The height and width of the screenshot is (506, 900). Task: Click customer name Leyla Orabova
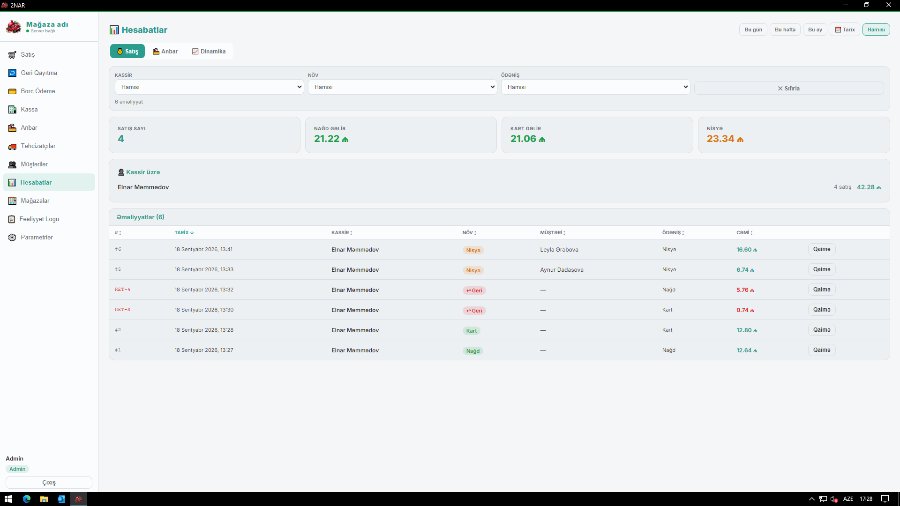click(x=559, y=250)
